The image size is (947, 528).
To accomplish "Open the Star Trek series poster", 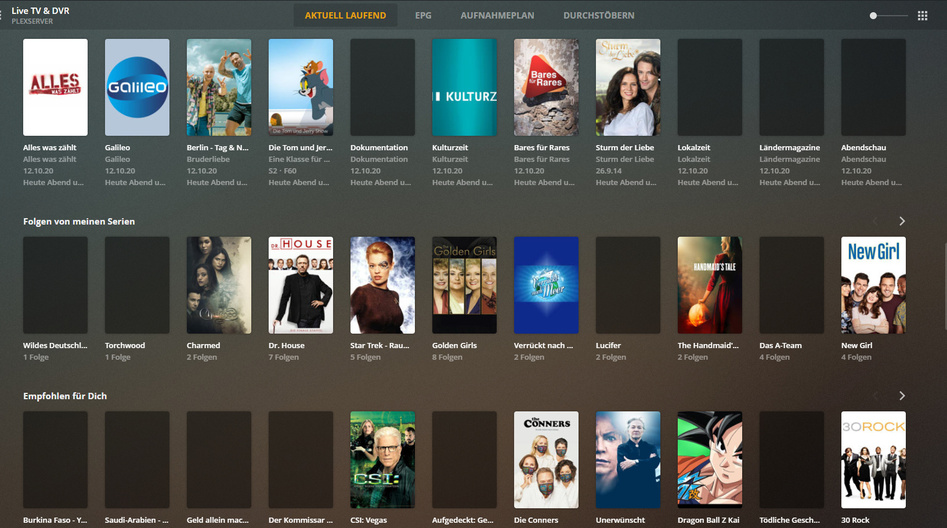I will click(382, 285).
